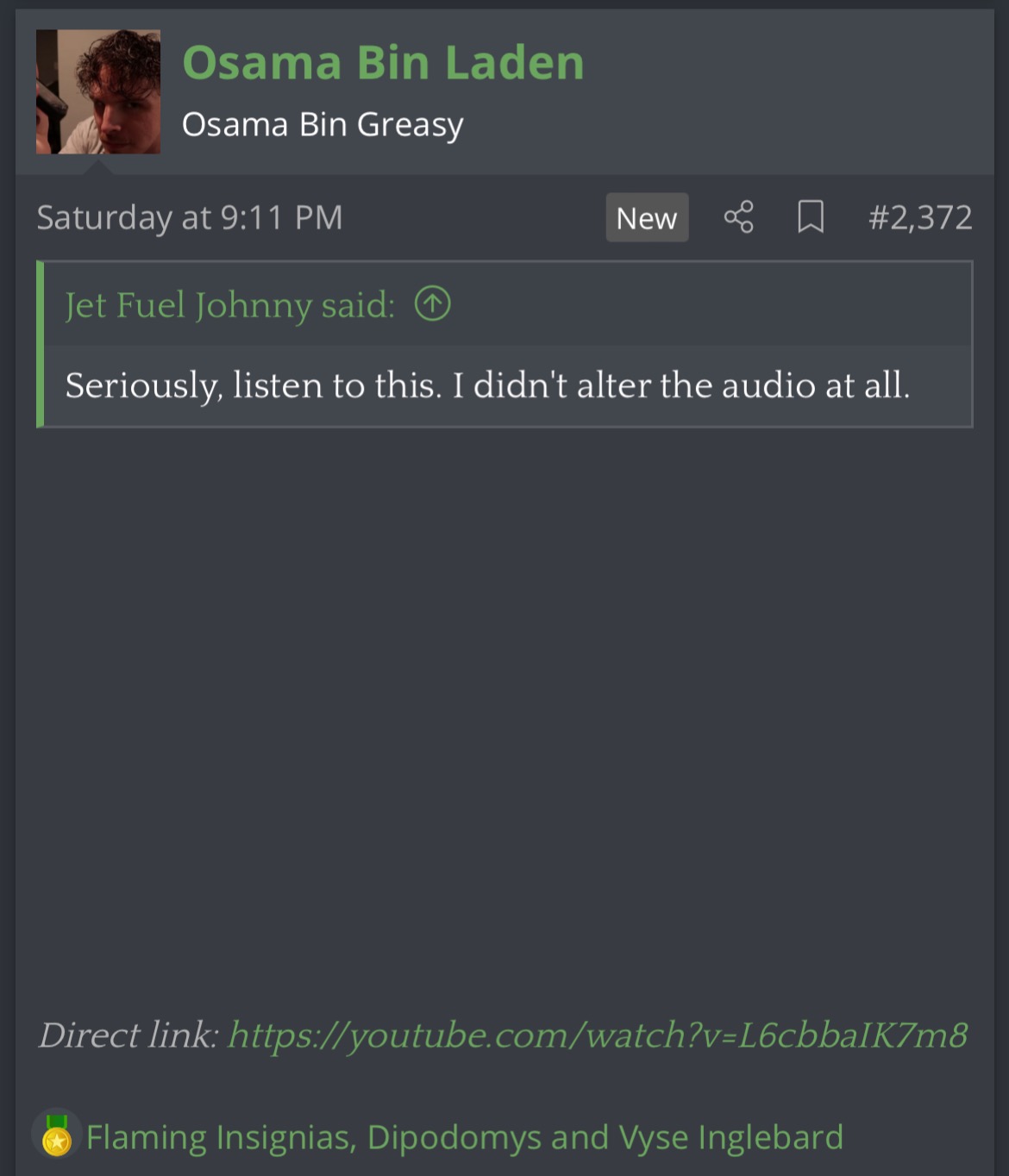The width and height of the screenshot is (1009, 1176).
Task: Click the green quote block left border
Action: click(40, 344)
